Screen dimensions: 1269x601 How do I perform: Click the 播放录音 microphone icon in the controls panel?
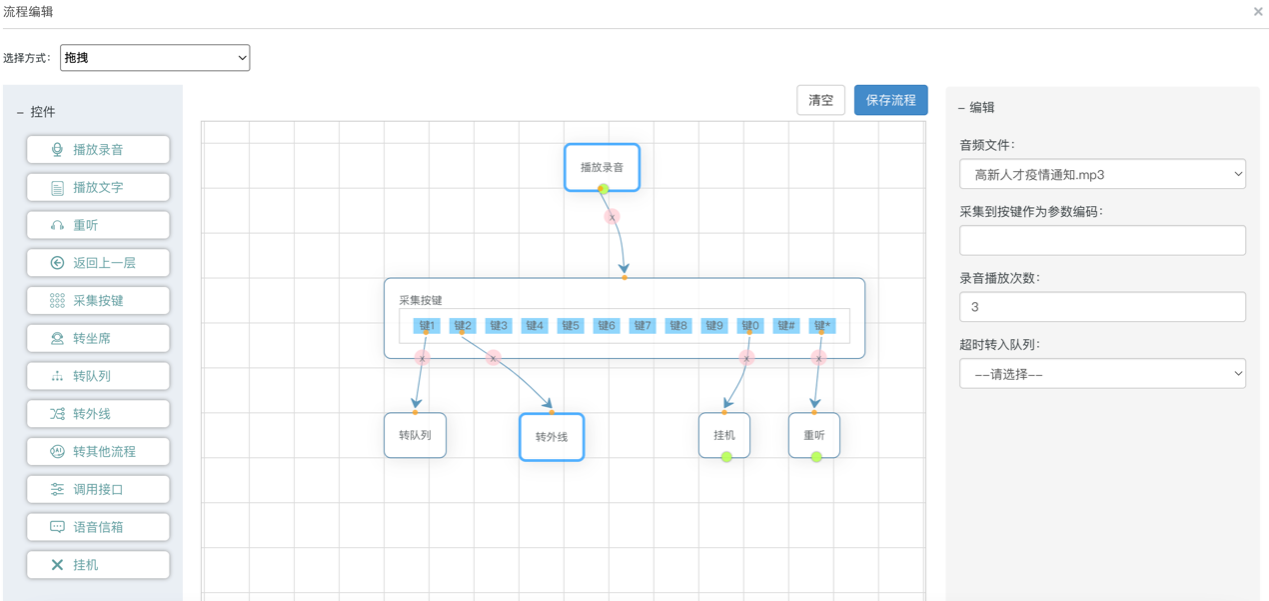[57, 150]
